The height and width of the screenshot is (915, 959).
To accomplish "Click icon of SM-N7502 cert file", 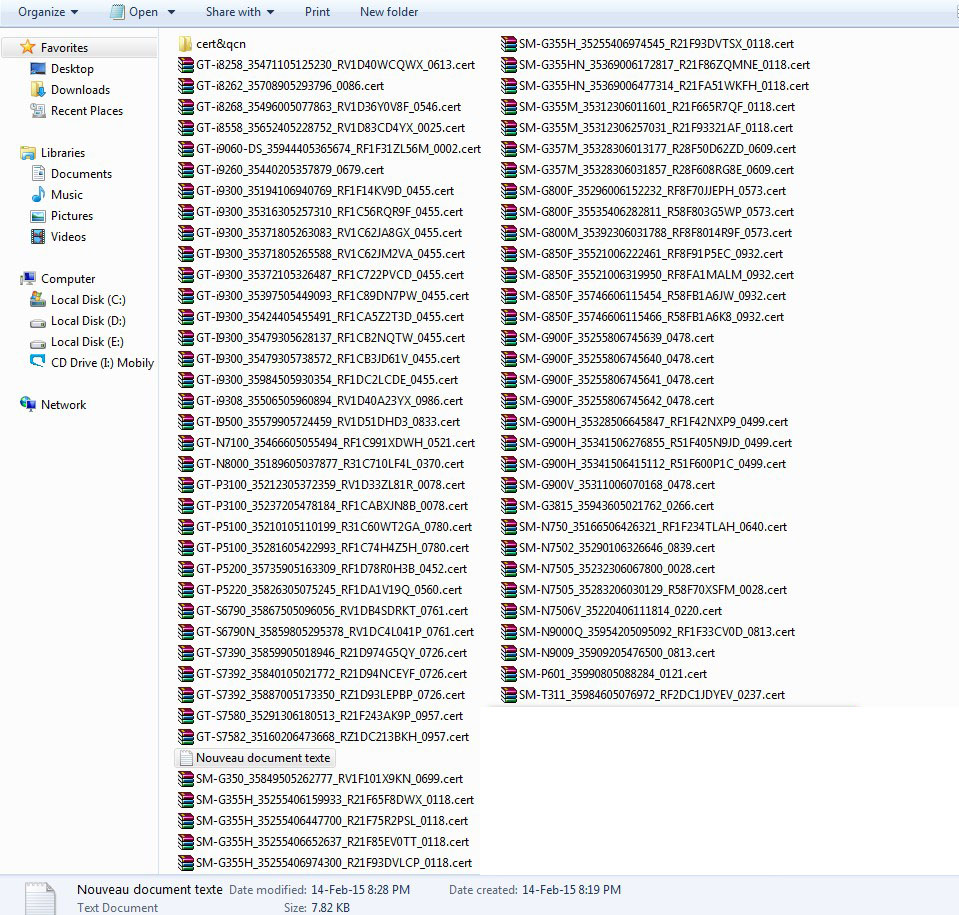I will click(508, 547).
